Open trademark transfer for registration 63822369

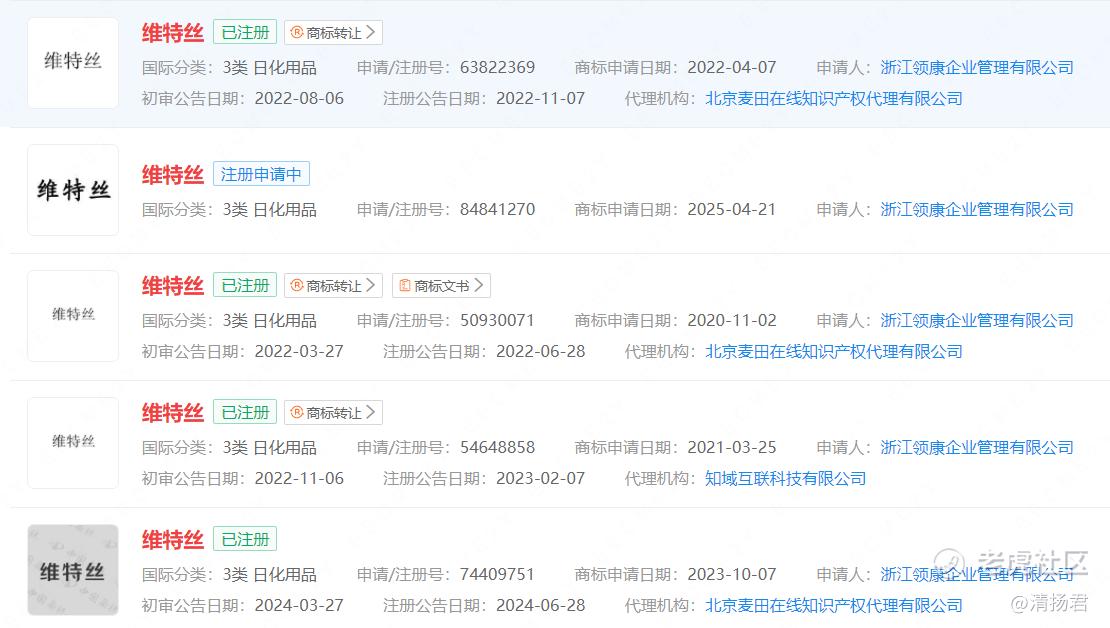(x=333, y=33)
